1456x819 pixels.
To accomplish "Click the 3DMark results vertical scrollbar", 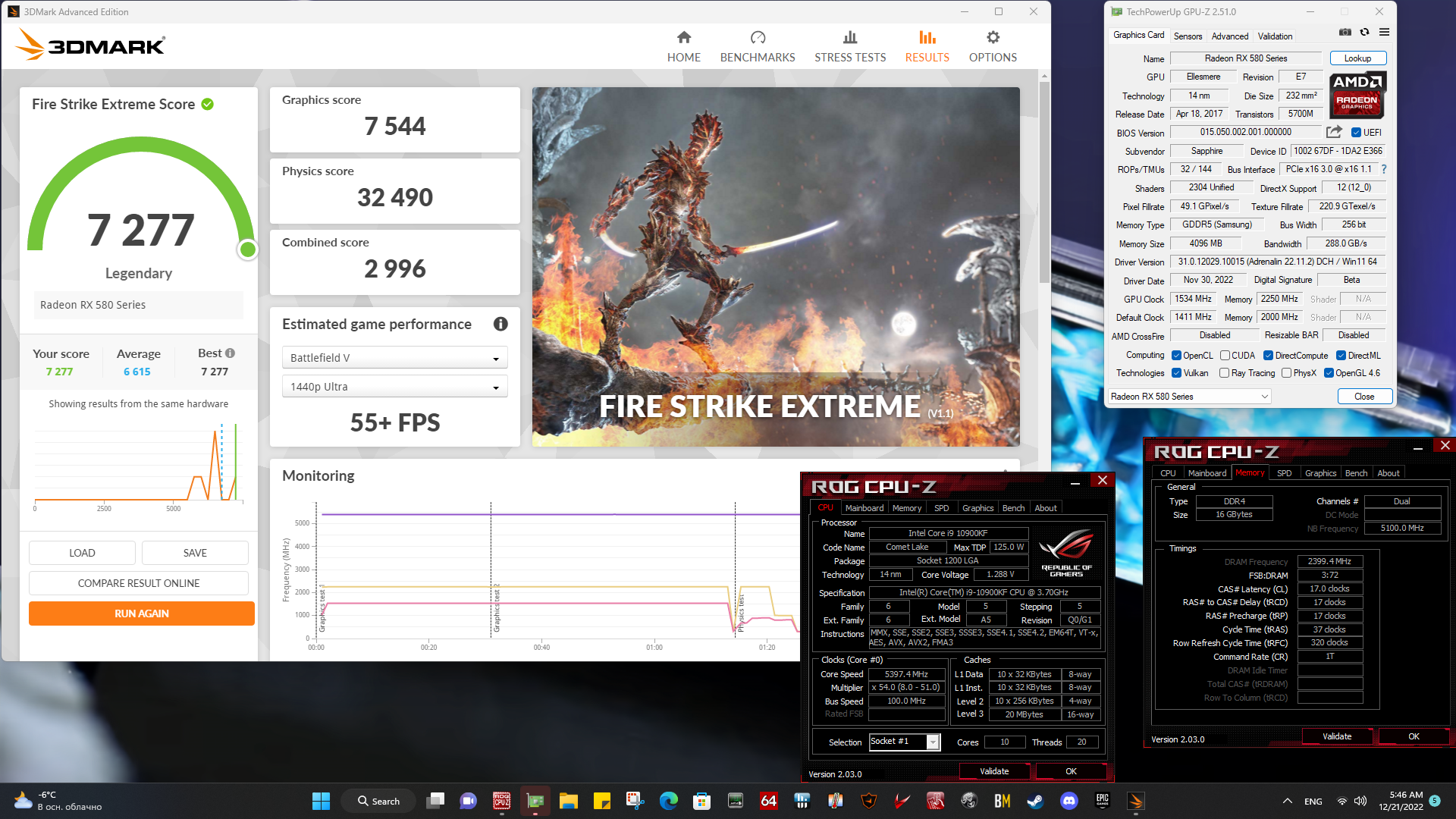I will click(1044, 182).
